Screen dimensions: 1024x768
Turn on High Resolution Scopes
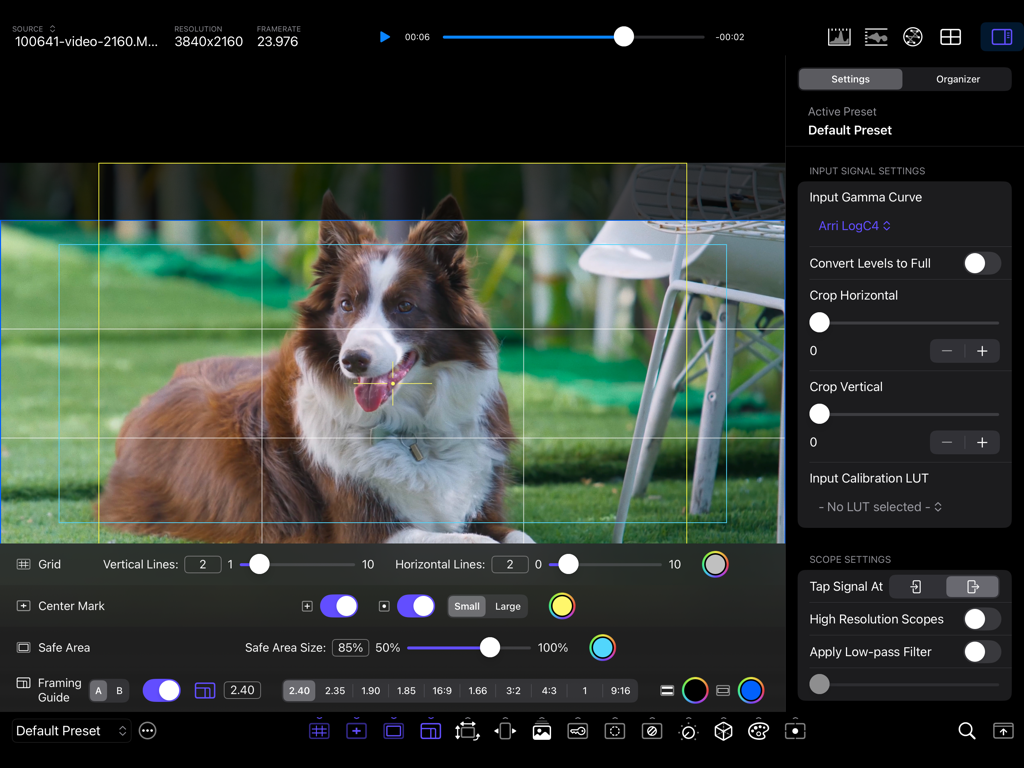pyautogui.click(x=981, y=619)
